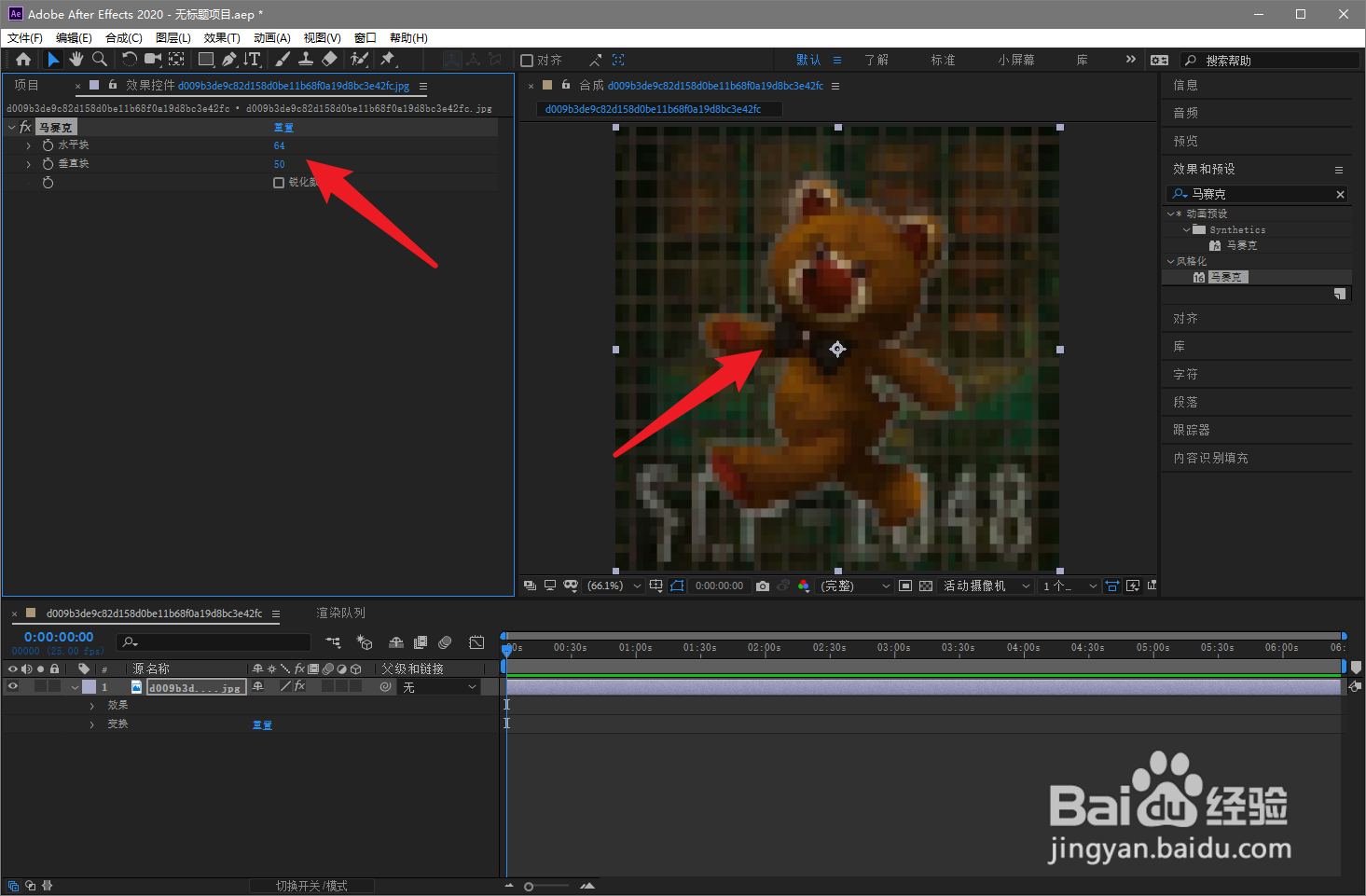Switch to the 项目 panel tab
This screenshot has height=896, width=1366.
26,85
